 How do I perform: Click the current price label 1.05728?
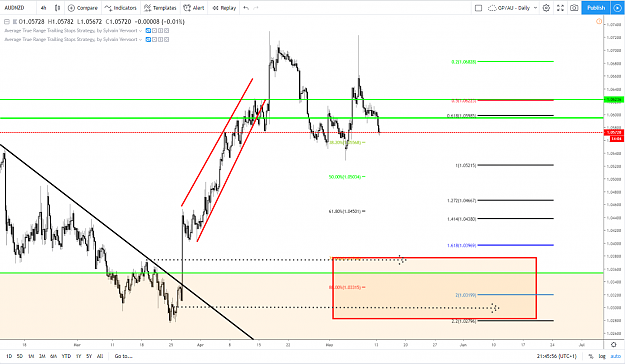614,132
